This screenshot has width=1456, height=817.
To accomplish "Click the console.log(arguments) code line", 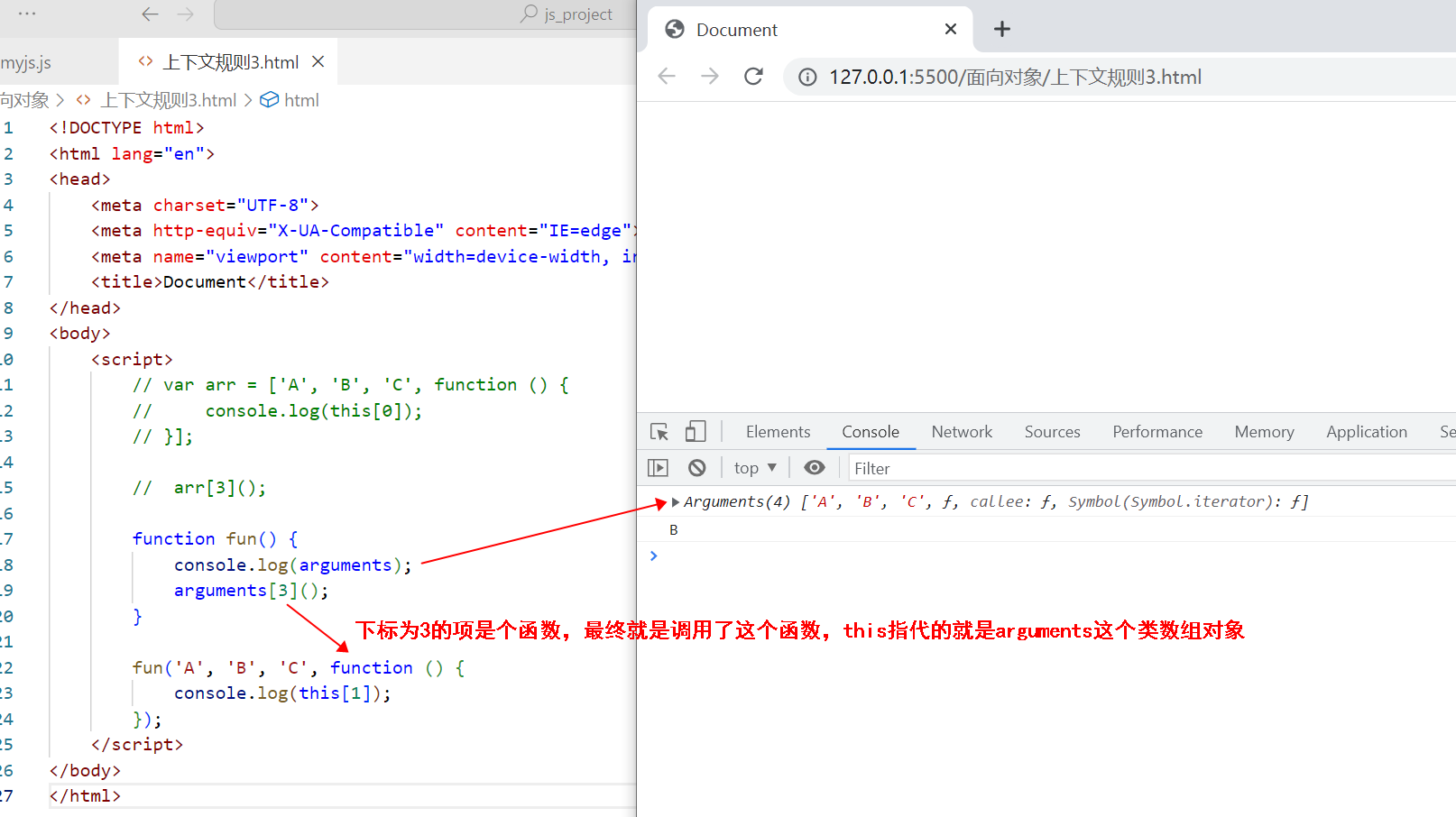I will pos(292,565).
